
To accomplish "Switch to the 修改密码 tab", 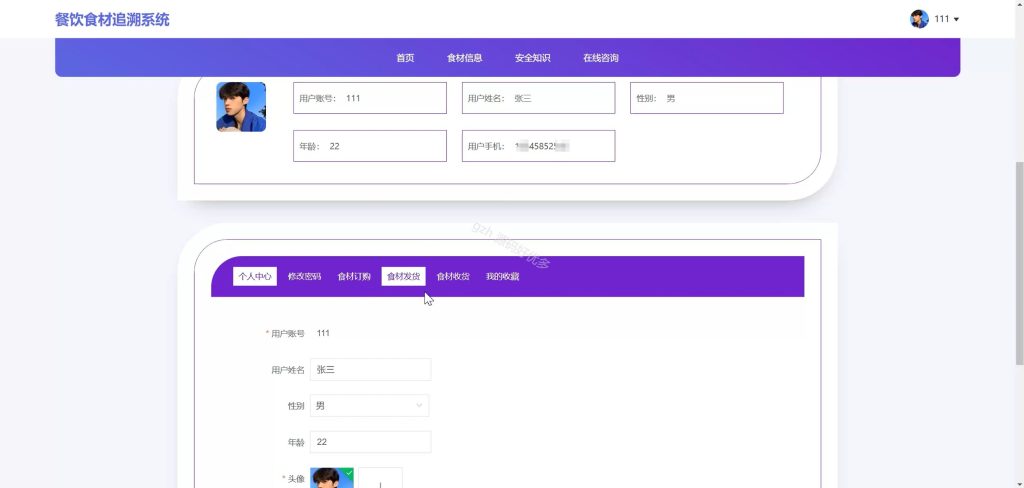I will coord(304,276).
